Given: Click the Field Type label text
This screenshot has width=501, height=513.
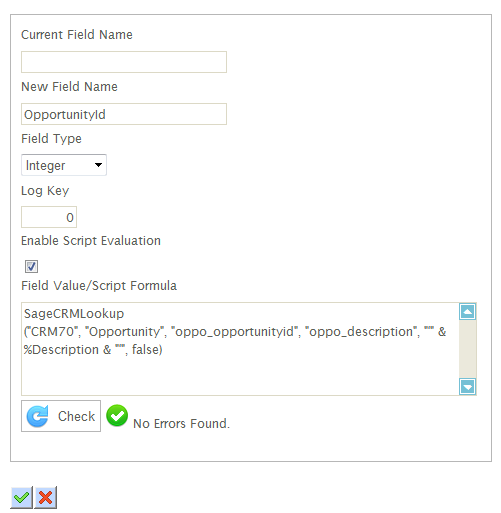Looking at the screenshot, I should pyautogui.click(x=51, y=139).
